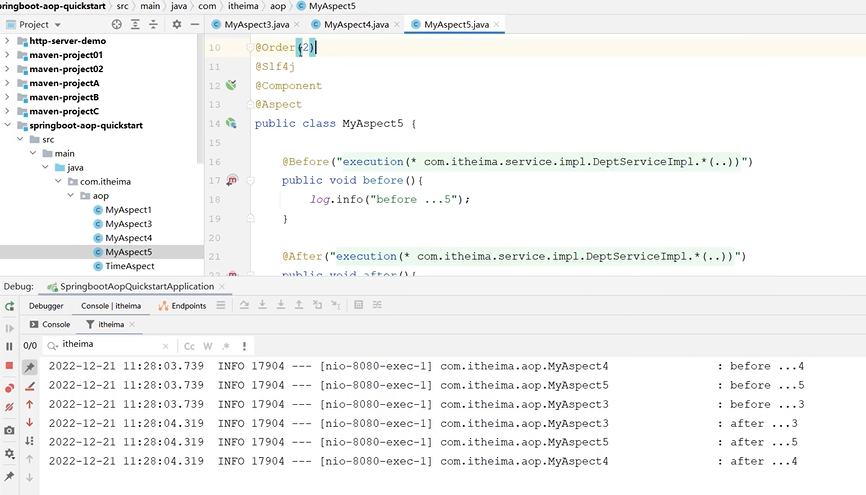Expand maven-projectA node

7,83
